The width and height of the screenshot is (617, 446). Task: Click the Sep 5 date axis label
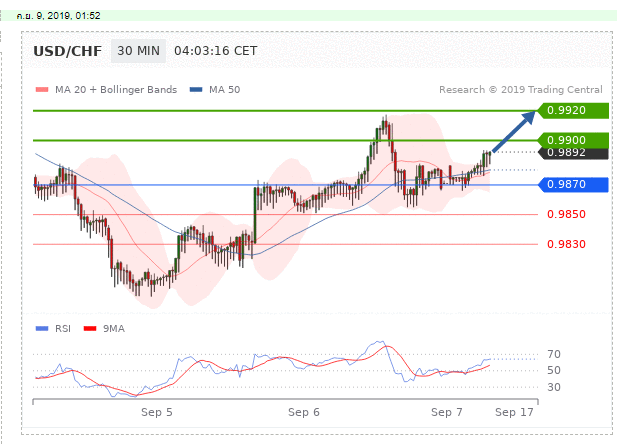(157, 412)
